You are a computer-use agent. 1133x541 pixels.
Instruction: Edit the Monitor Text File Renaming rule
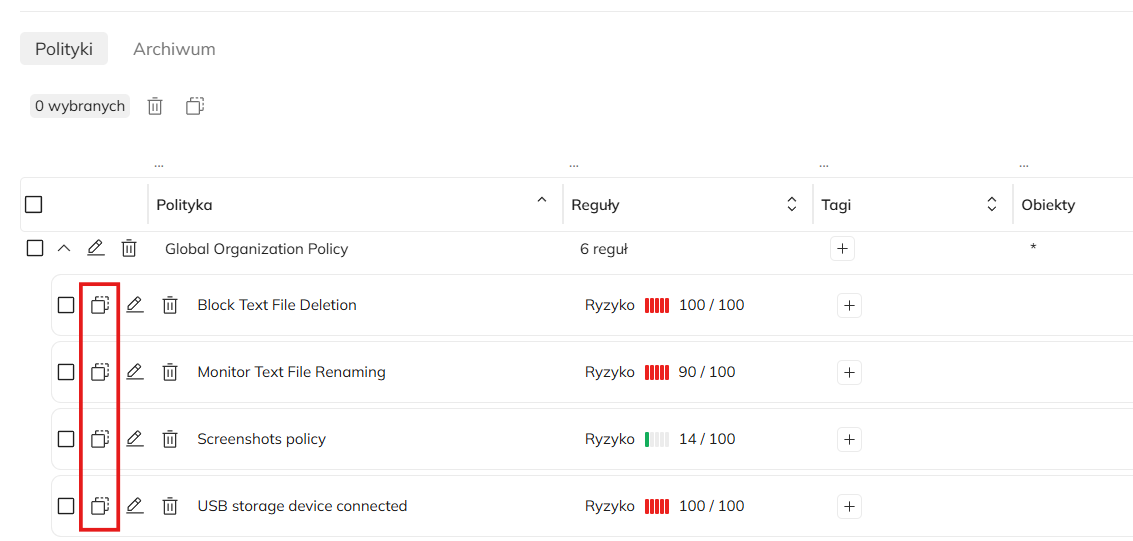click(135, 372)
